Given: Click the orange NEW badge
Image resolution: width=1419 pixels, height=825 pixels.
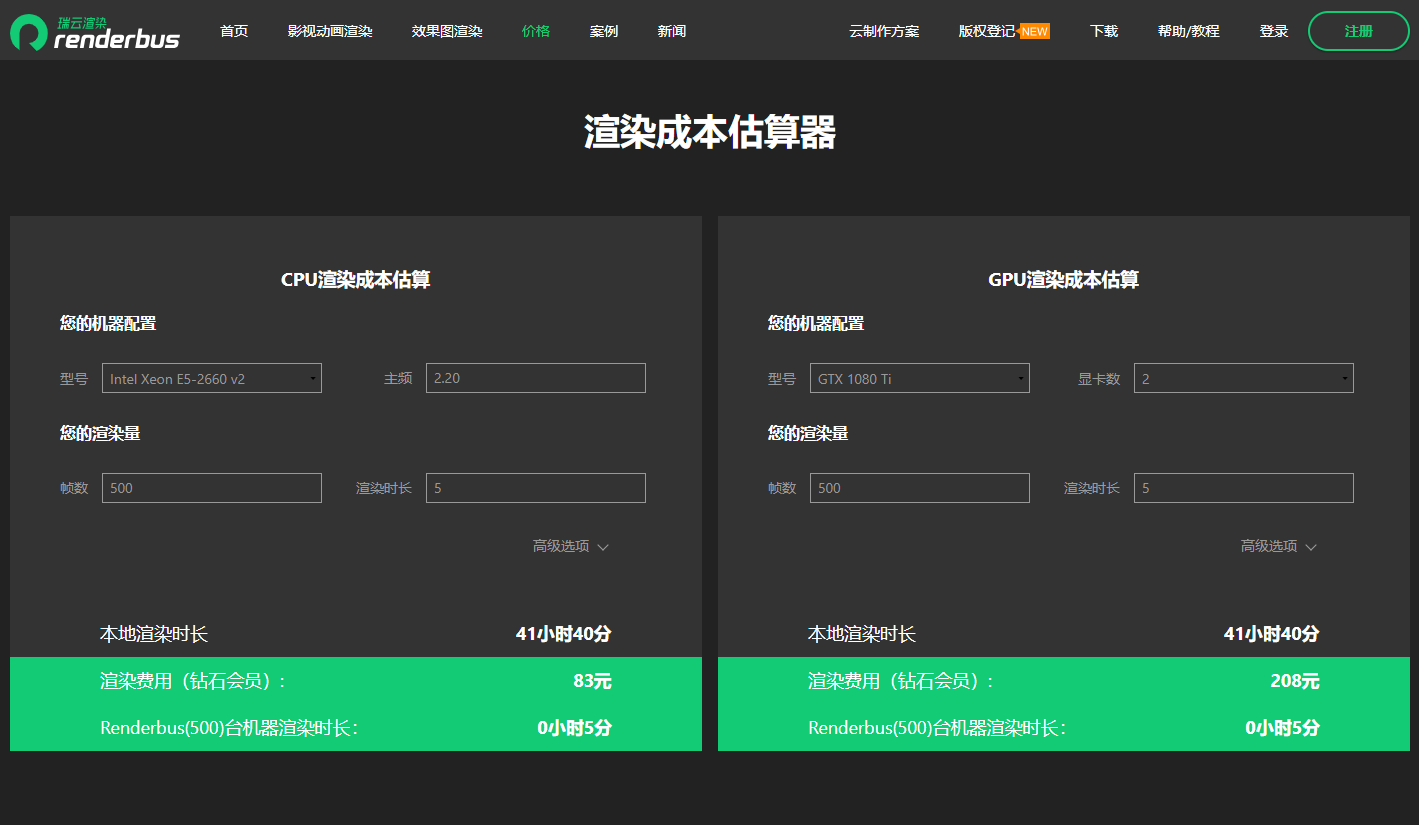Looking at the screenshot, I should 1034,31.
